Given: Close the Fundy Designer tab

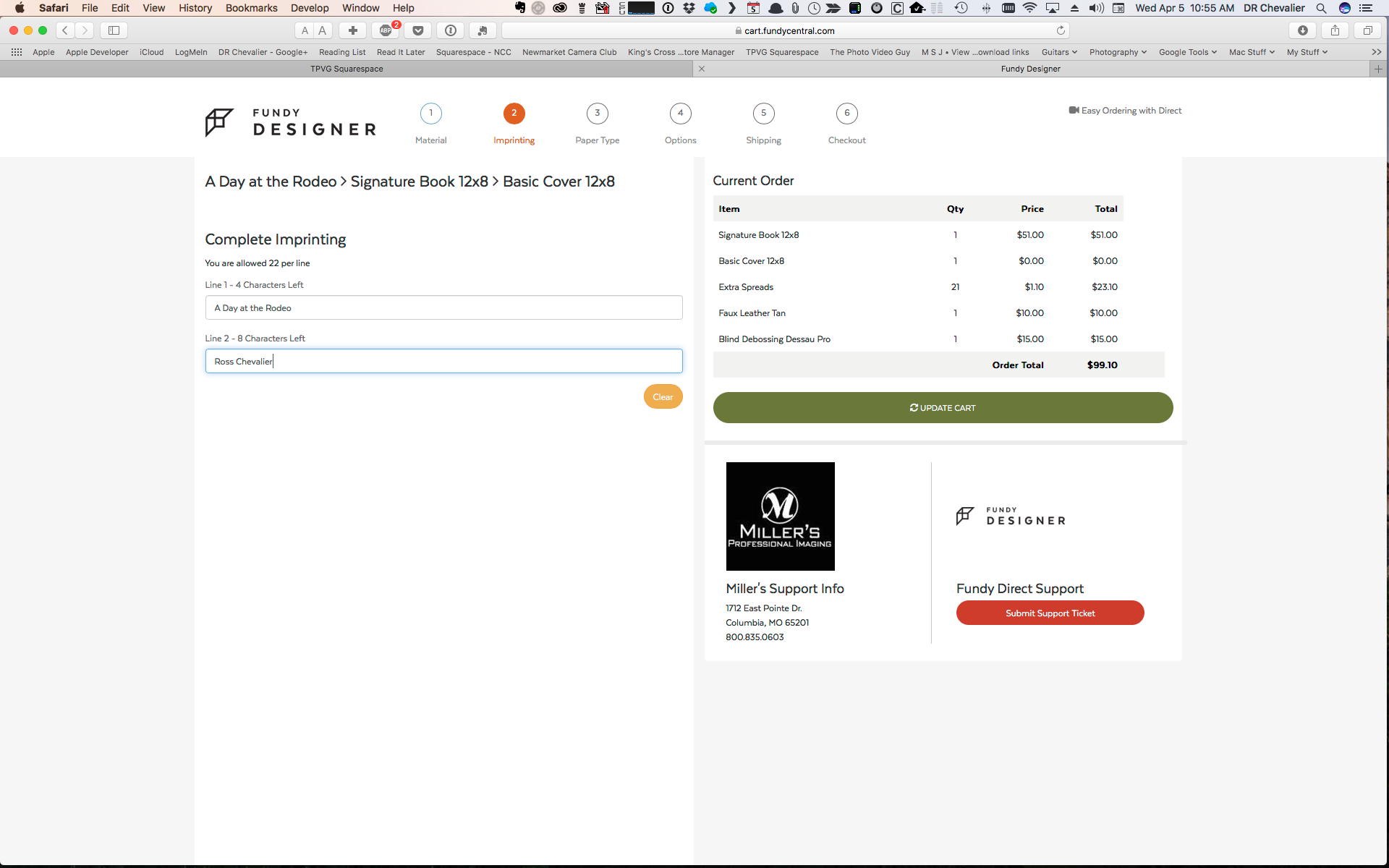Looking at the screenshot, I should coord(702,69).
